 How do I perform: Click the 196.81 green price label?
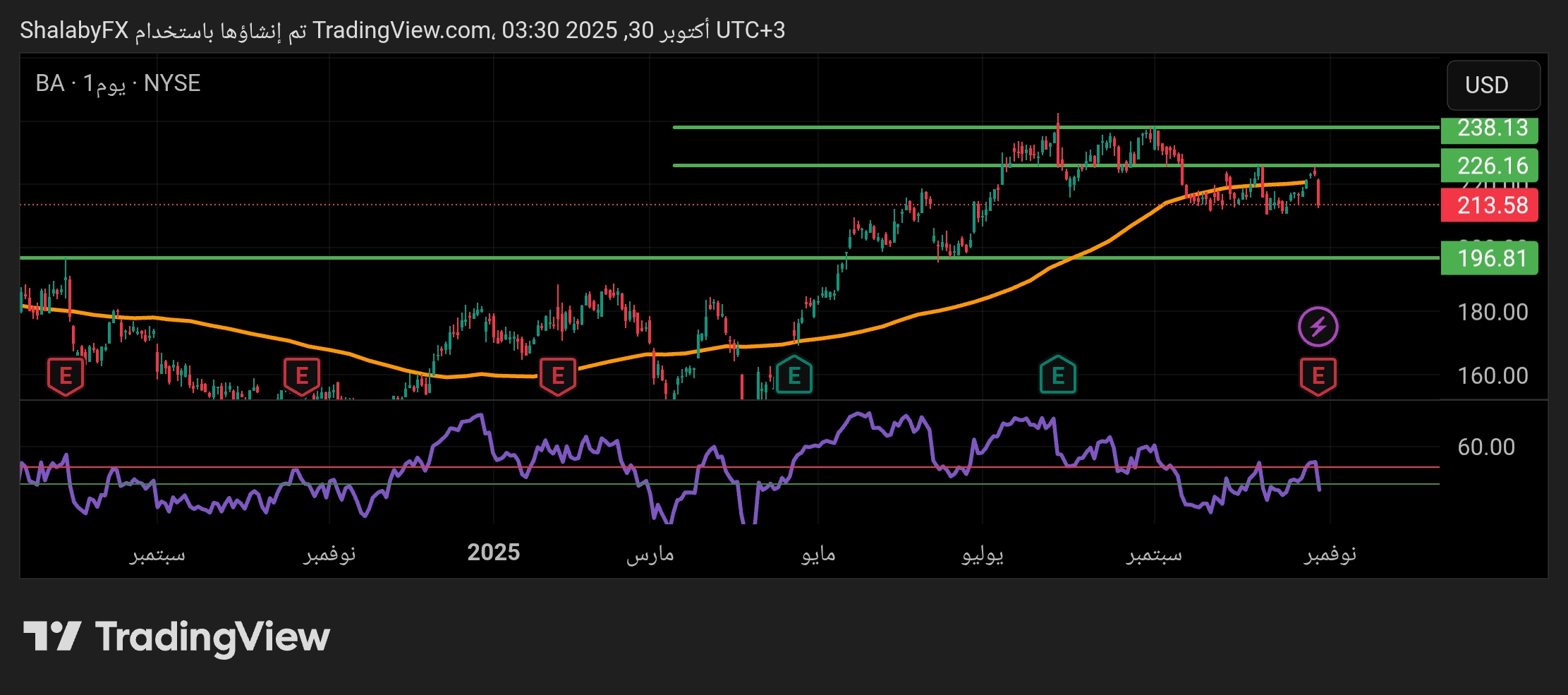pyautogui.click(x=1489, y=258)
